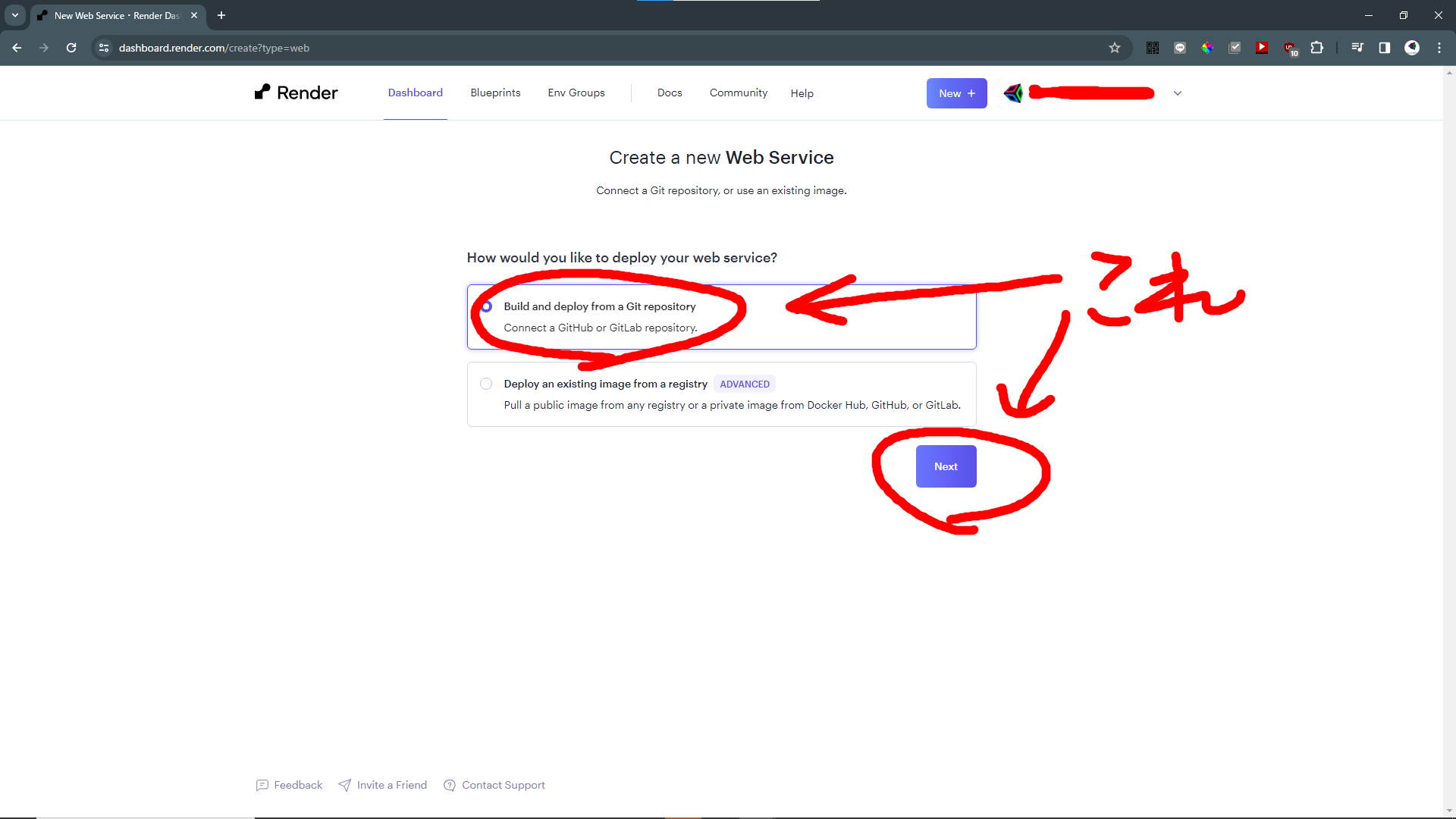The width and height of the screenshot is (1456, 819).
Task: Click the site information icon
Action: [x=104, y=48]
